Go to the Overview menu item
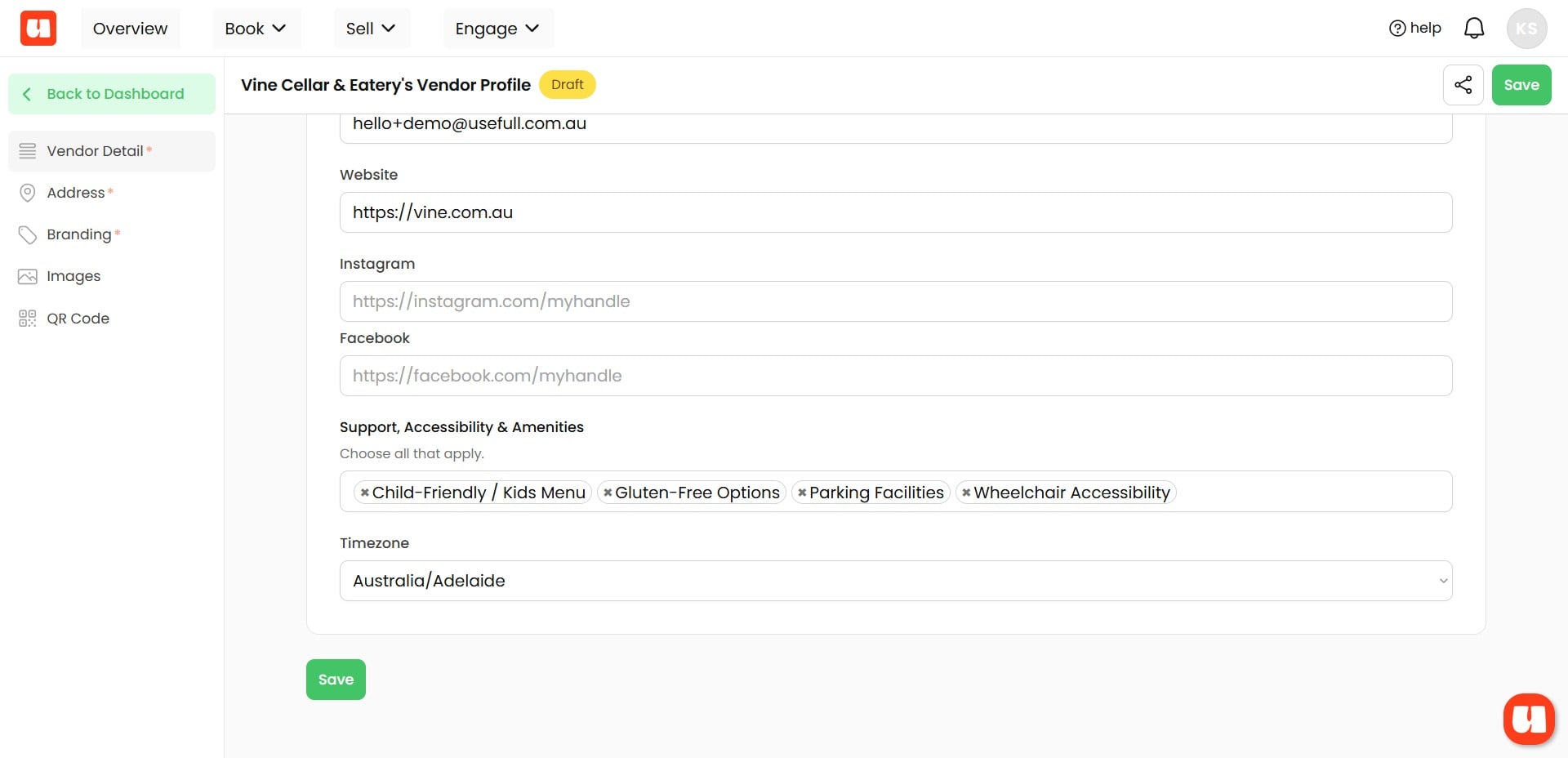The image size is (1568, 758). (130, 29)
